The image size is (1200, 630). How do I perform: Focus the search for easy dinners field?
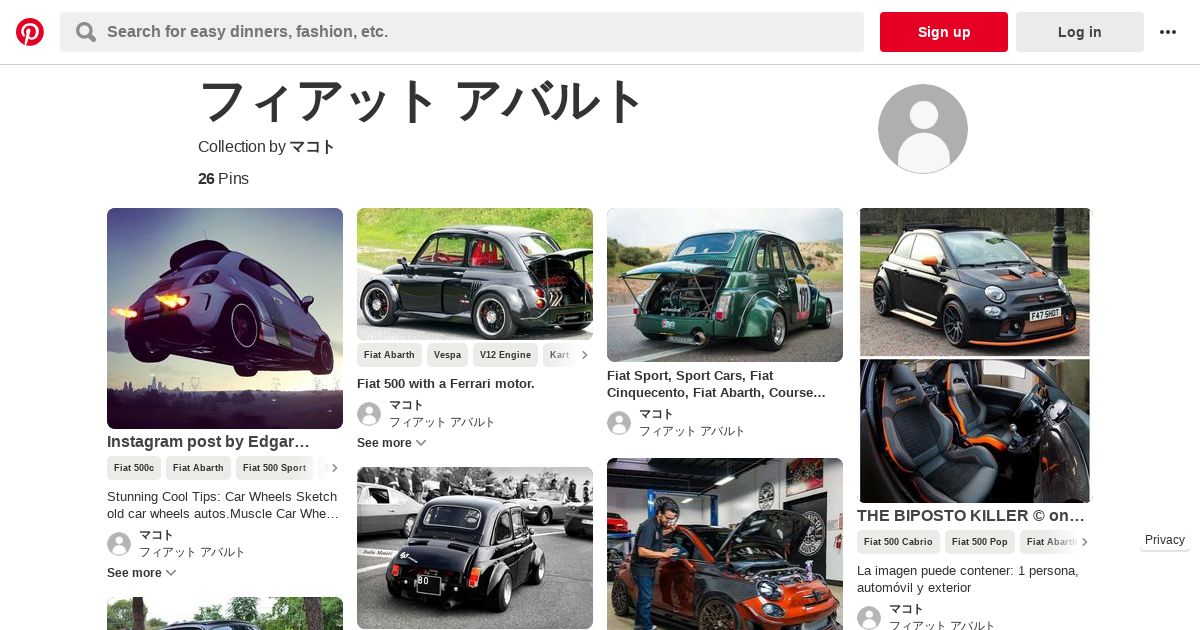462,32
